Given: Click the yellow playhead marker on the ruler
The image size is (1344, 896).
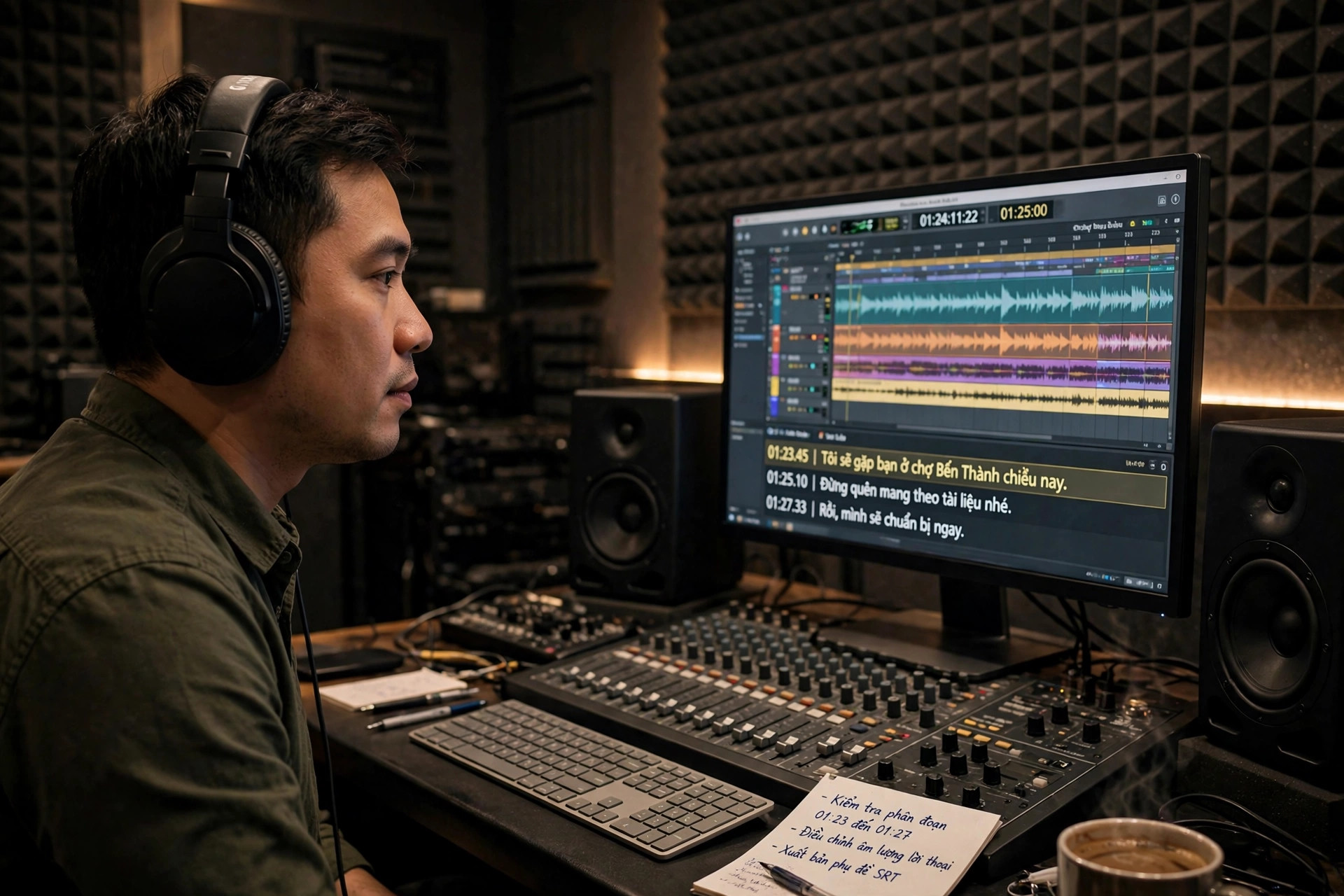Looking at the screenshot, I should click(852, 258).
